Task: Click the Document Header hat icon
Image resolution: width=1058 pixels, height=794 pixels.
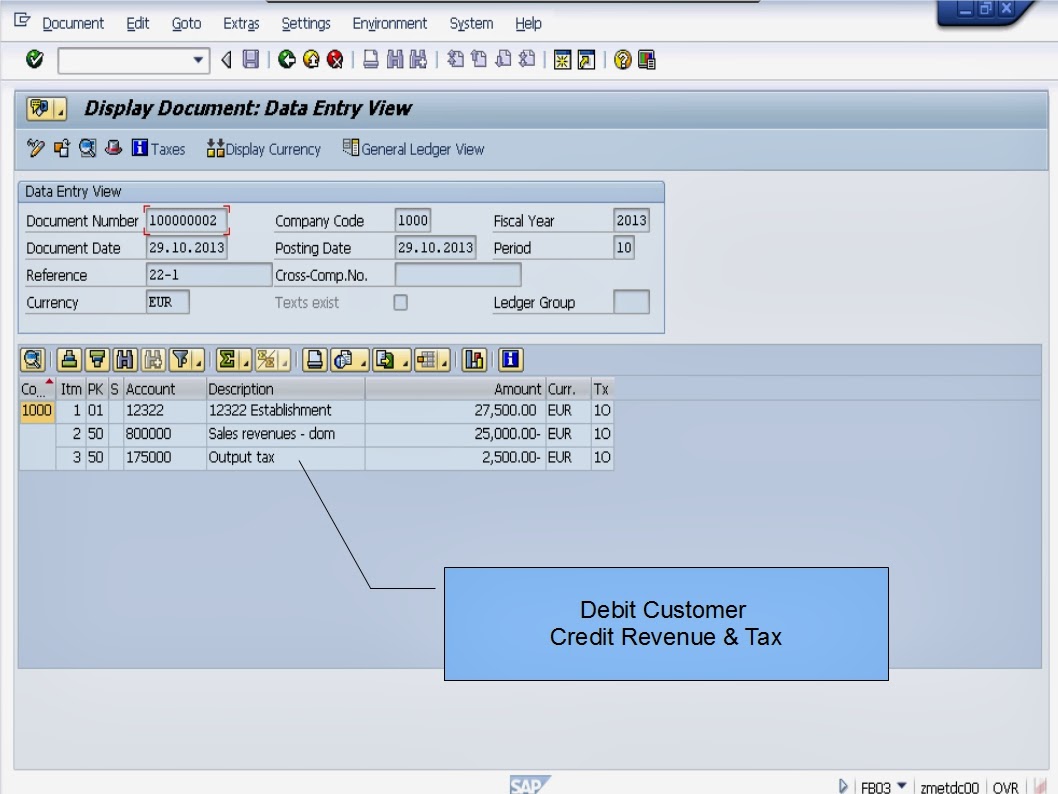Action: [x=113, y=148]
